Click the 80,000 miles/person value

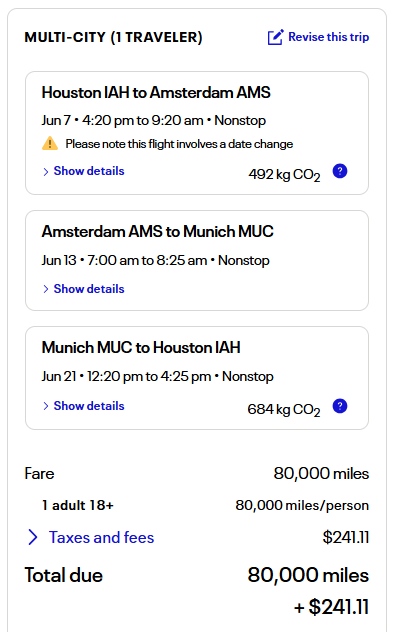tap(302, 505)
